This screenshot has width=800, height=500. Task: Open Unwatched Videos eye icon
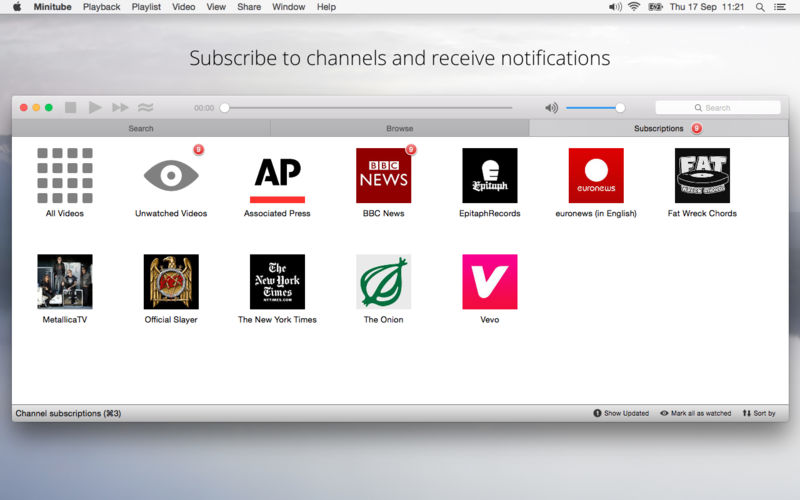pos(171,176)
